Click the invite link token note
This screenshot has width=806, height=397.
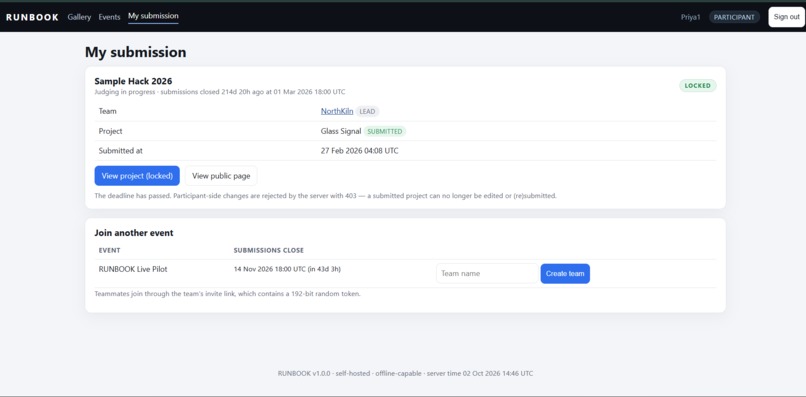[228, 294]
